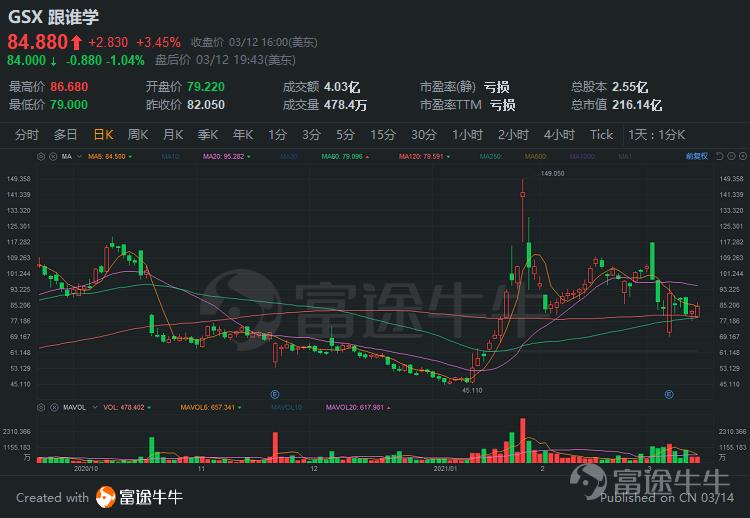Expand the MAVOL indicator dropdown
Image resolution: width=750 pixels, height=518 pixels.
click(95, 407)
